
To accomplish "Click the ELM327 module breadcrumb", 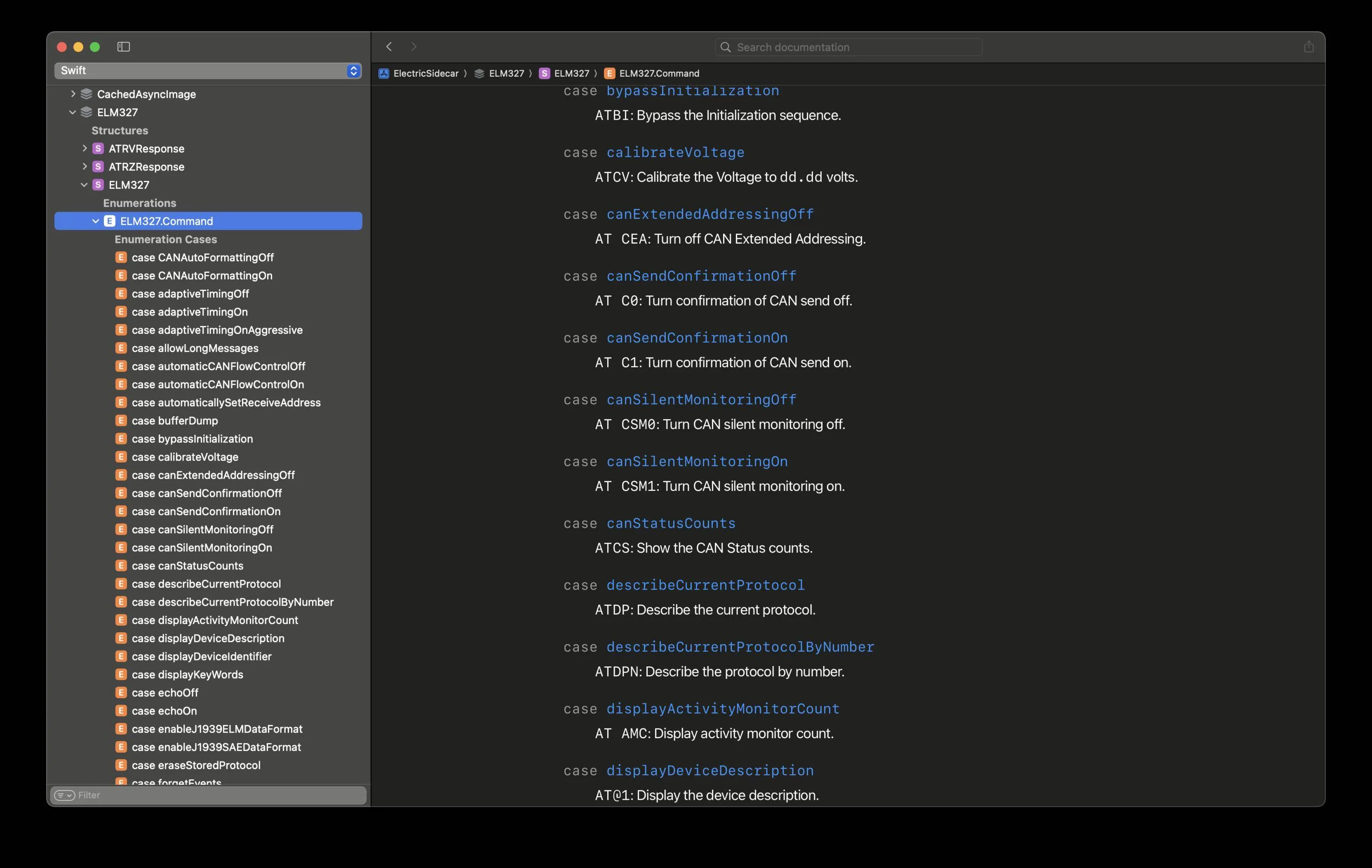I will point(507,74).
